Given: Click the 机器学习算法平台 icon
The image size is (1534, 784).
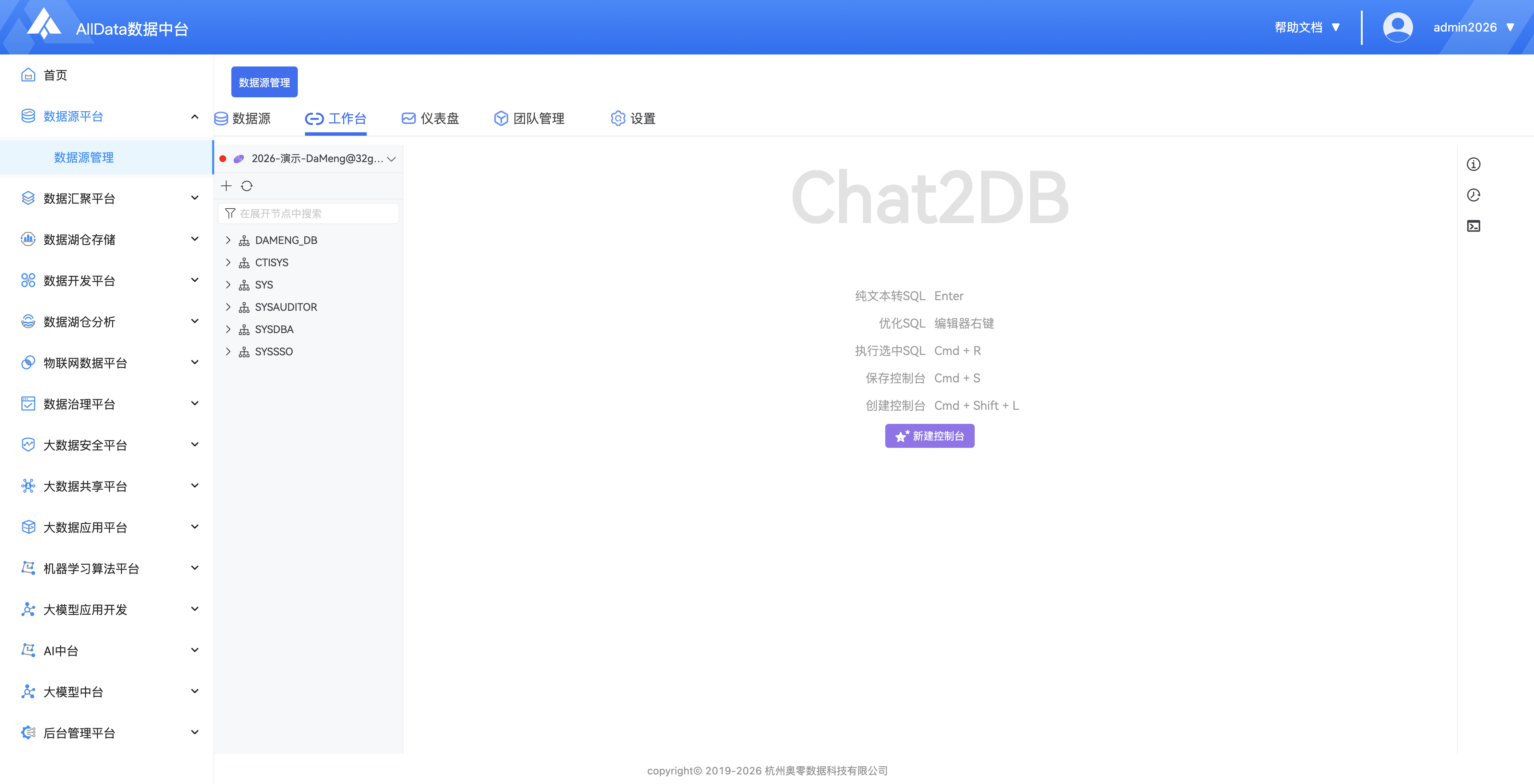Looking at the screenshot, I should point(28,568).
